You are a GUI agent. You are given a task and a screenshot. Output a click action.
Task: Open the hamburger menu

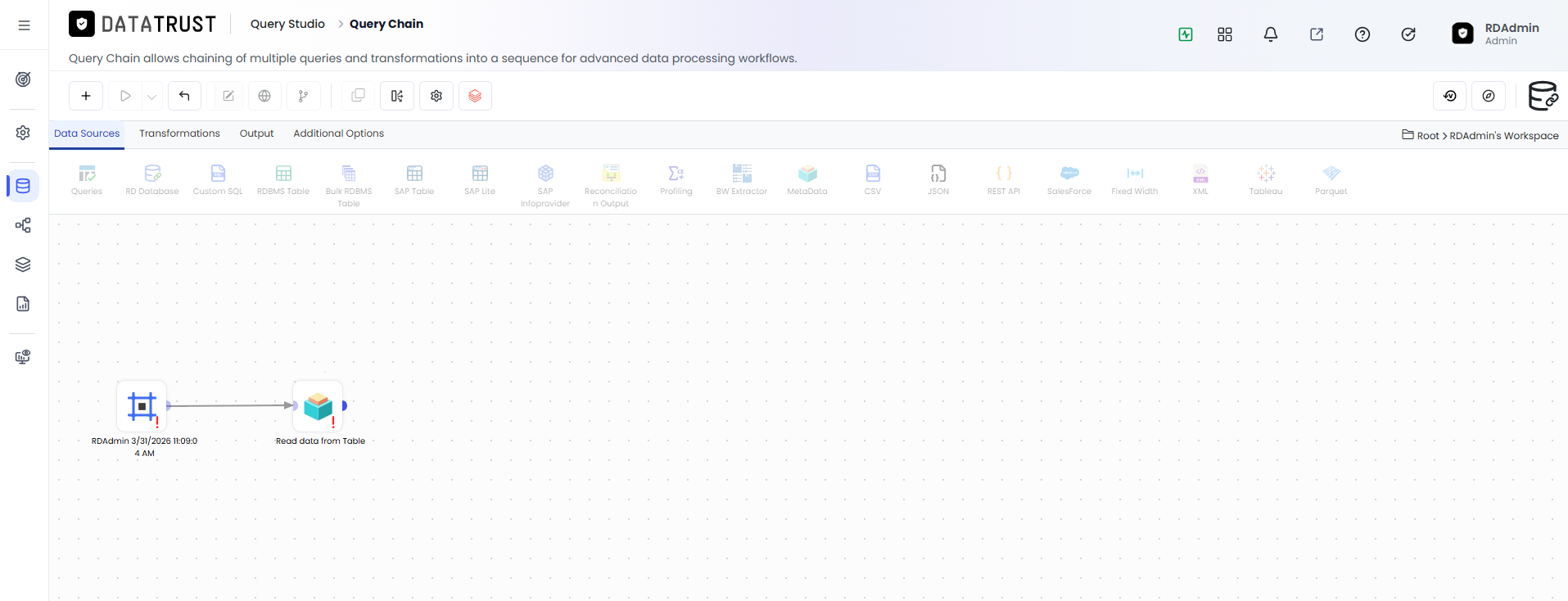coord(24,25)
